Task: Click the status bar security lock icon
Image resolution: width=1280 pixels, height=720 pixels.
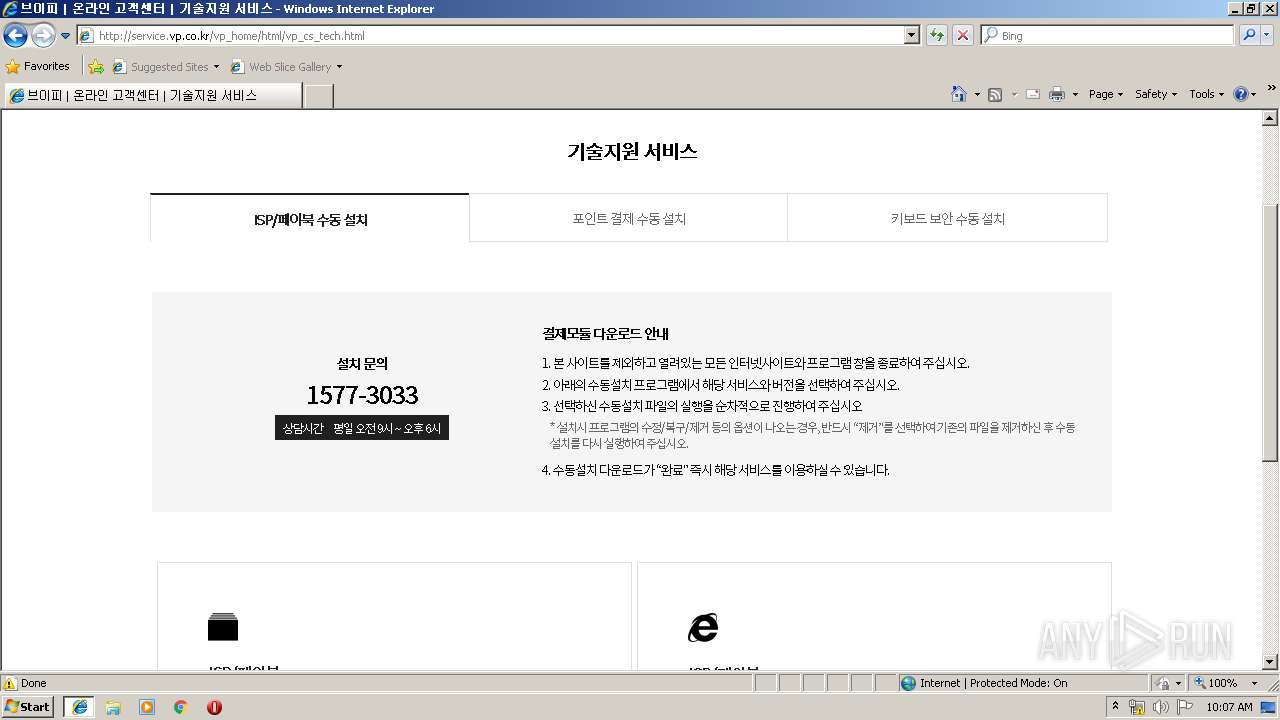Action: coord(1164,683)
